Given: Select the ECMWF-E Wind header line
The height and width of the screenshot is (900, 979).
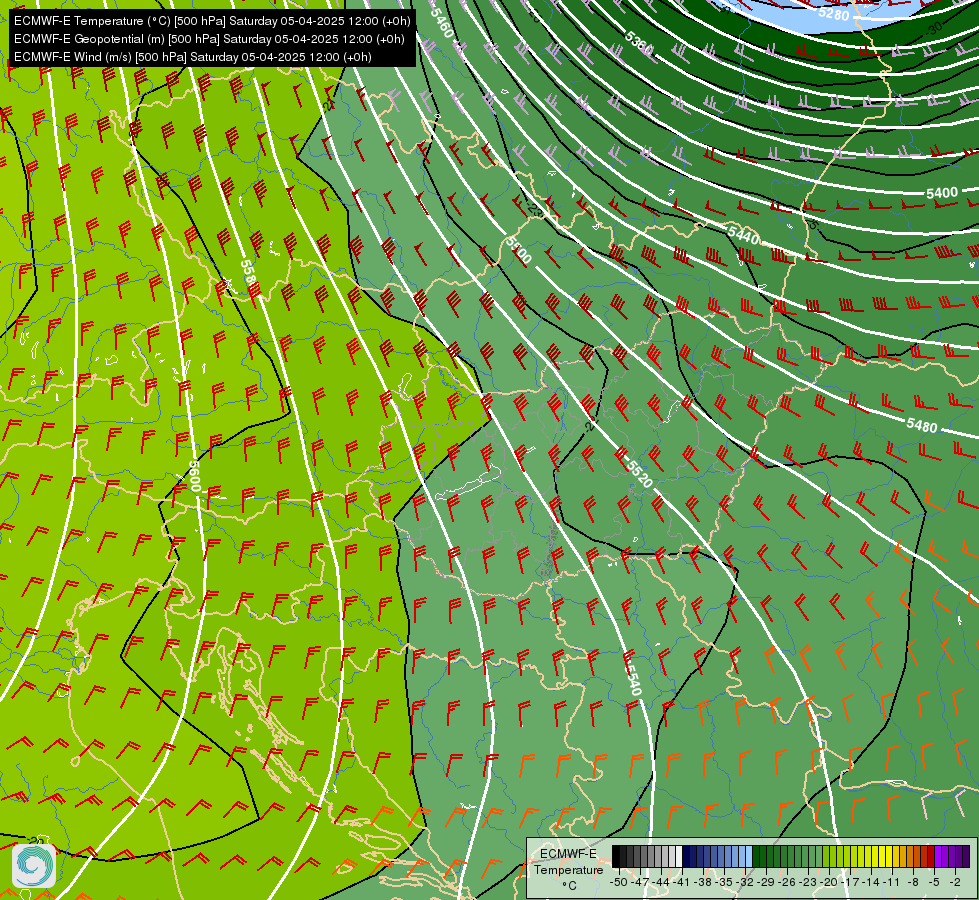Looking at the screenshot, I should point(193,57).
